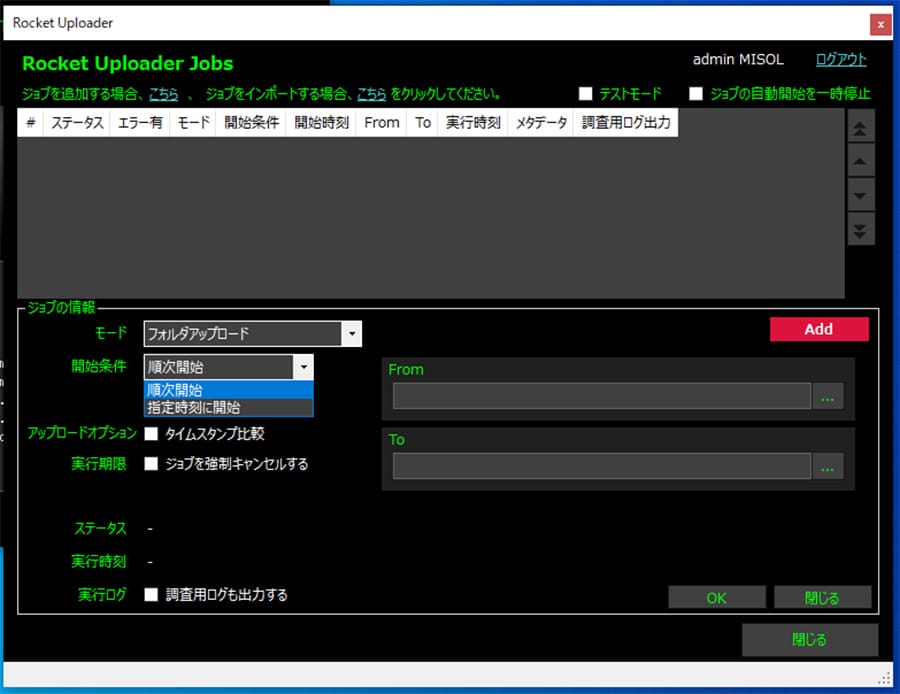The image size is (900, 694).
Task: Click the bottom 閉じる window button
Action: pyautogui.click(x=810, y=640)
